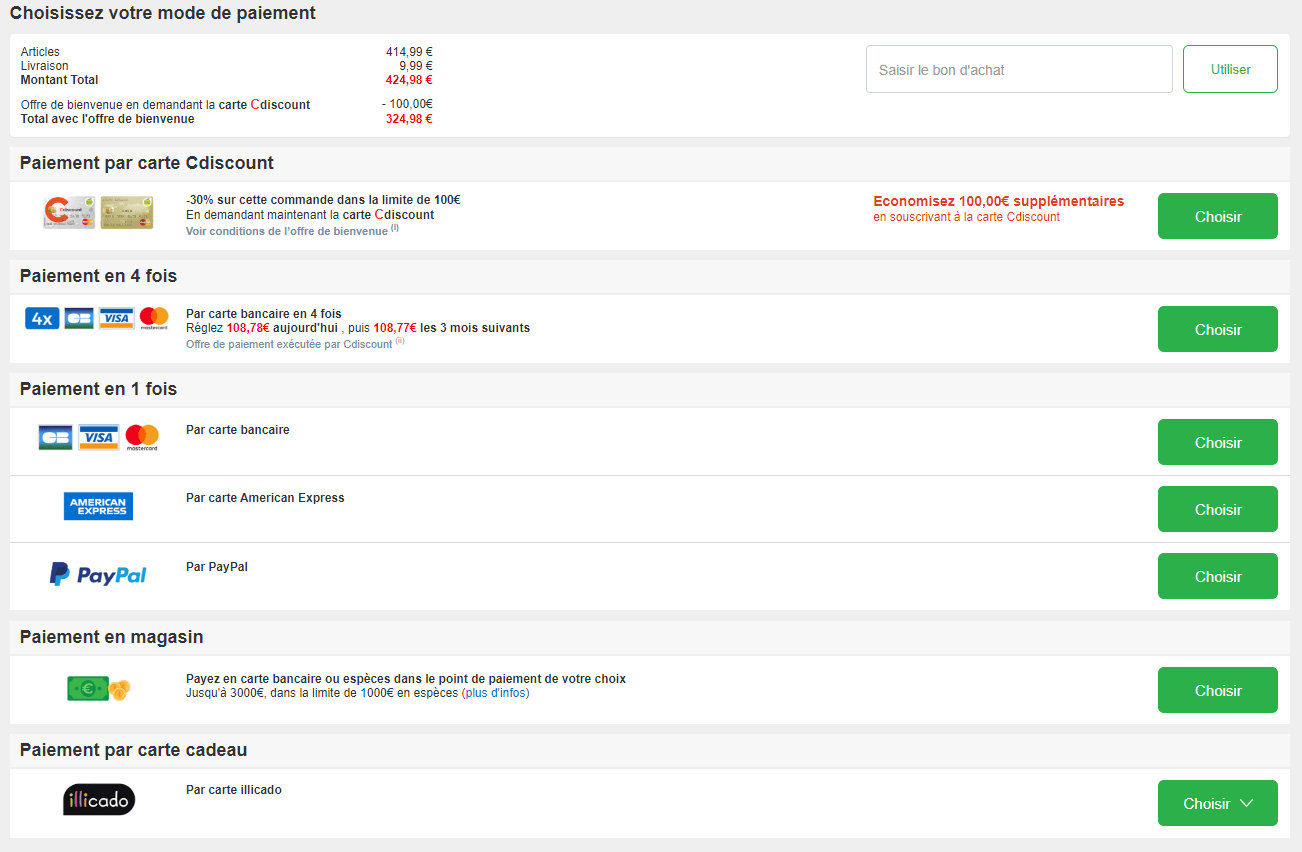Viewport: 1302px width, 852px height.
Task: Choose payment by Cdiscount card
Action: 1217,216
